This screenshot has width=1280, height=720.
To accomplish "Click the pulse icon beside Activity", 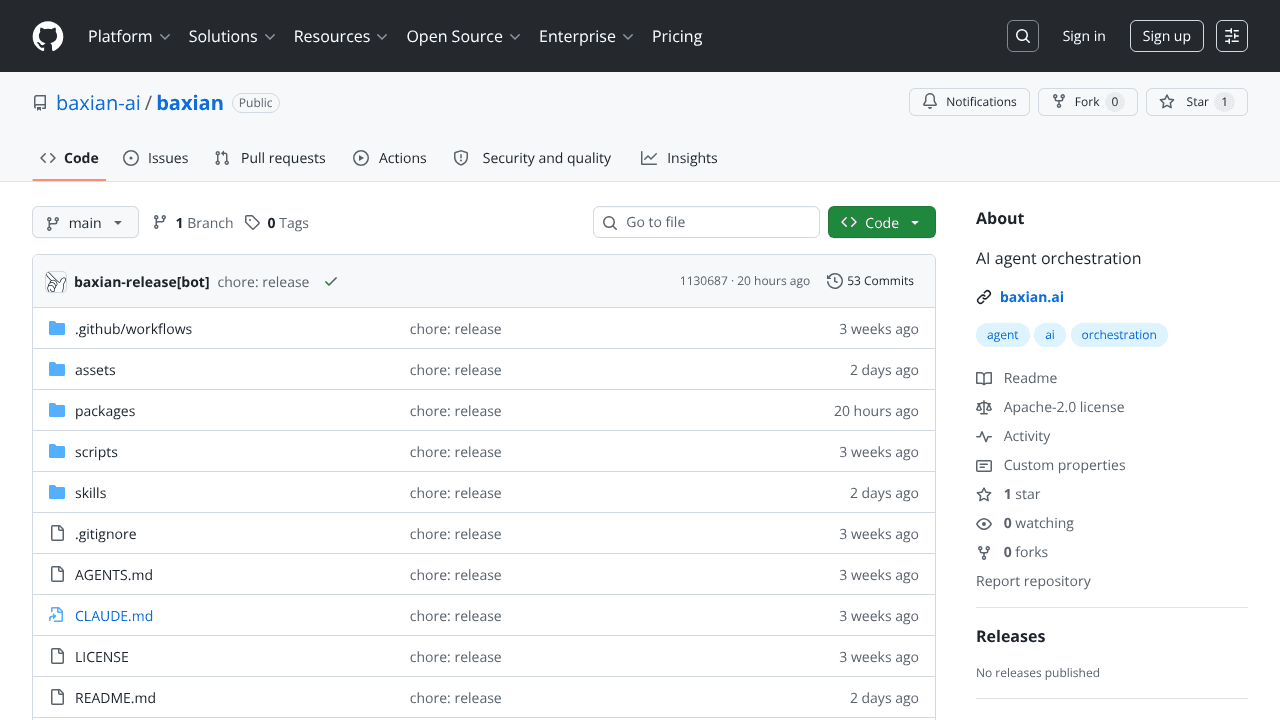I will click(984, 436).
